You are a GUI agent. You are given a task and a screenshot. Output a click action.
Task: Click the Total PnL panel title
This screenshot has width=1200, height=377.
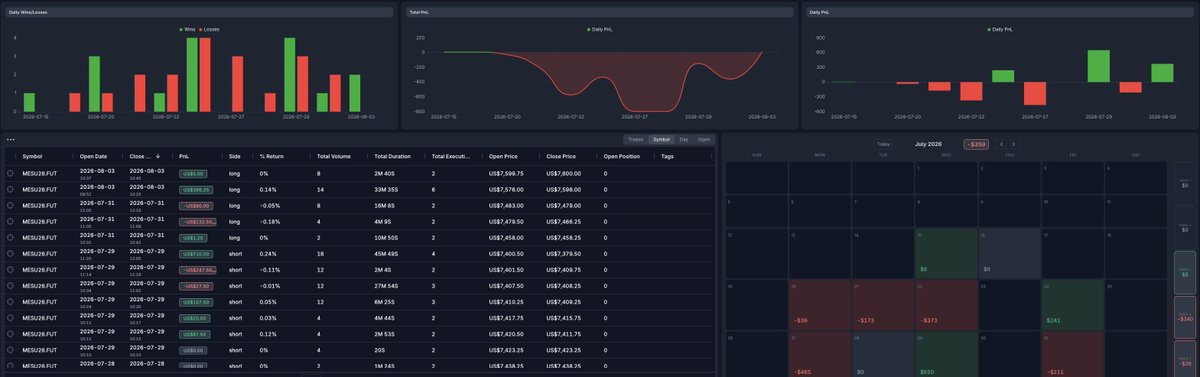tap(418, 13)
